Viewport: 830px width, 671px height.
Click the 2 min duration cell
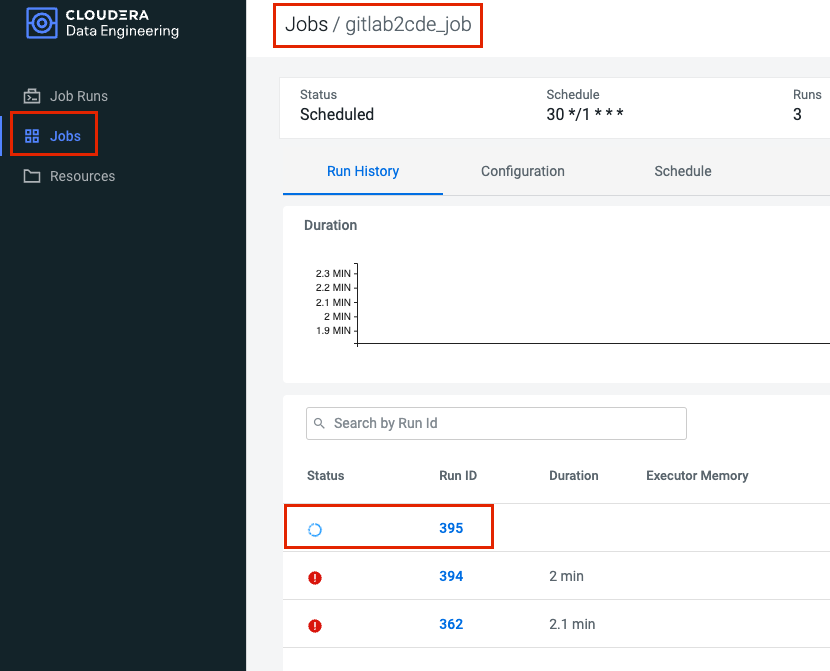[566, 576]
